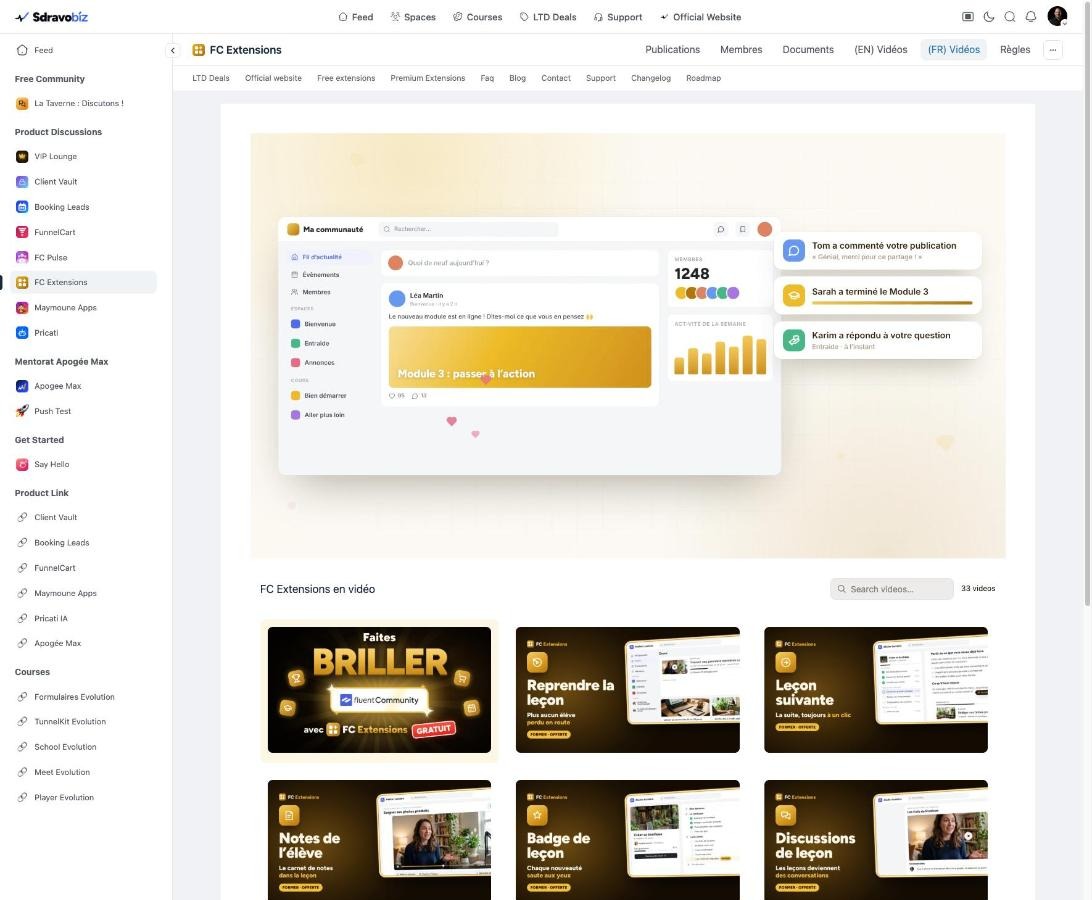Click the Apogee Max chart icon

pos(22,386)
